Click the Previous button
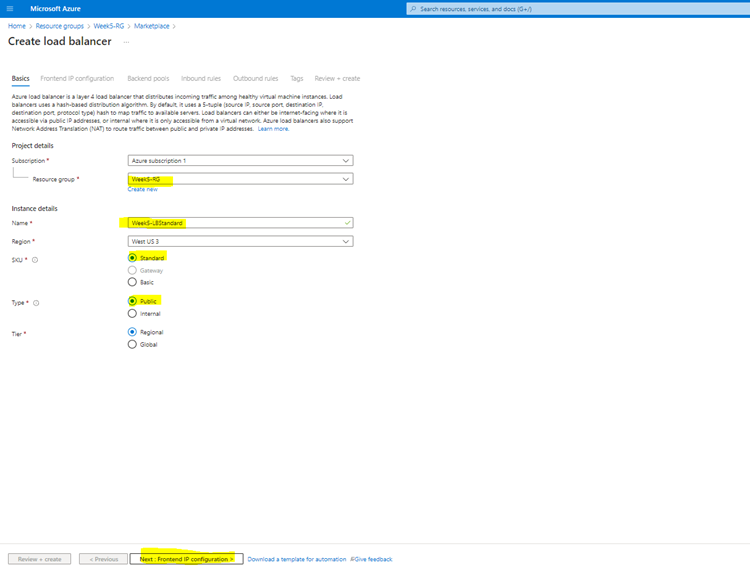Image resolution: width=750 pixels, height=573 pixels. 103,559
